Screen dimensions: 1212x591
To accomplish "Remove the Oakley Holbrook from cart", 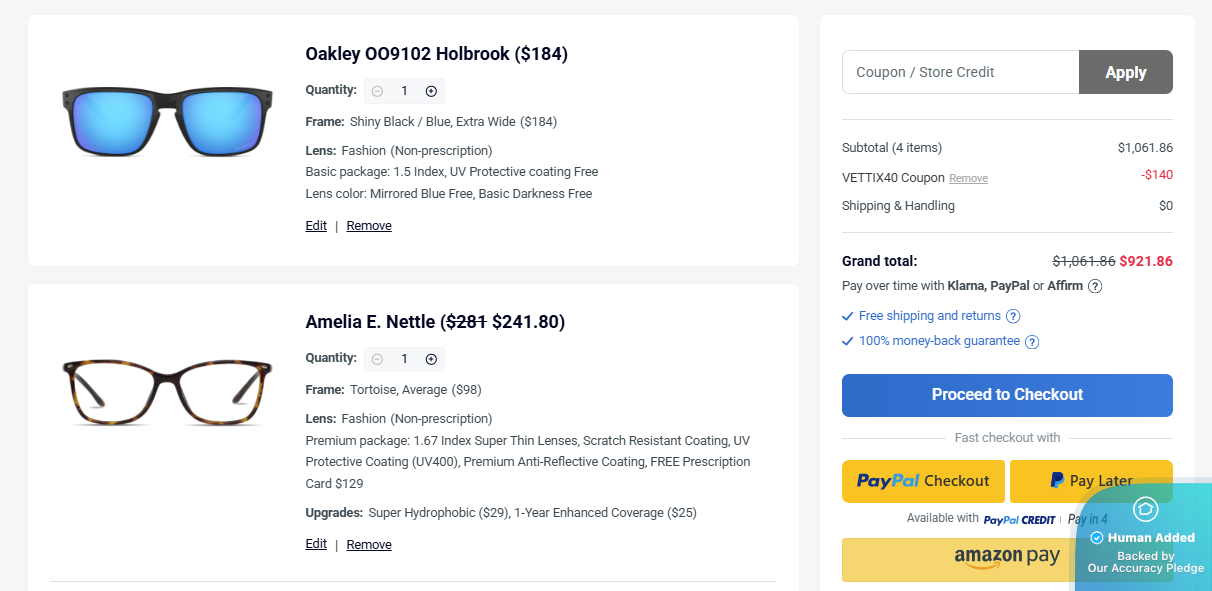I will pos(369,226).
